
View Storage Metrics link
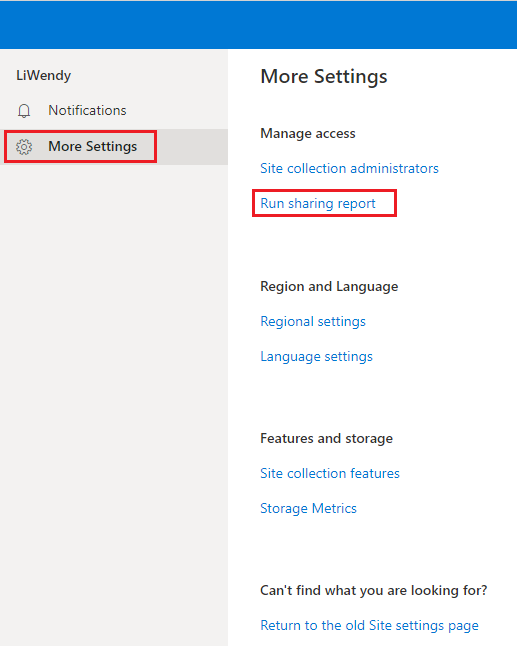(308, 508)
